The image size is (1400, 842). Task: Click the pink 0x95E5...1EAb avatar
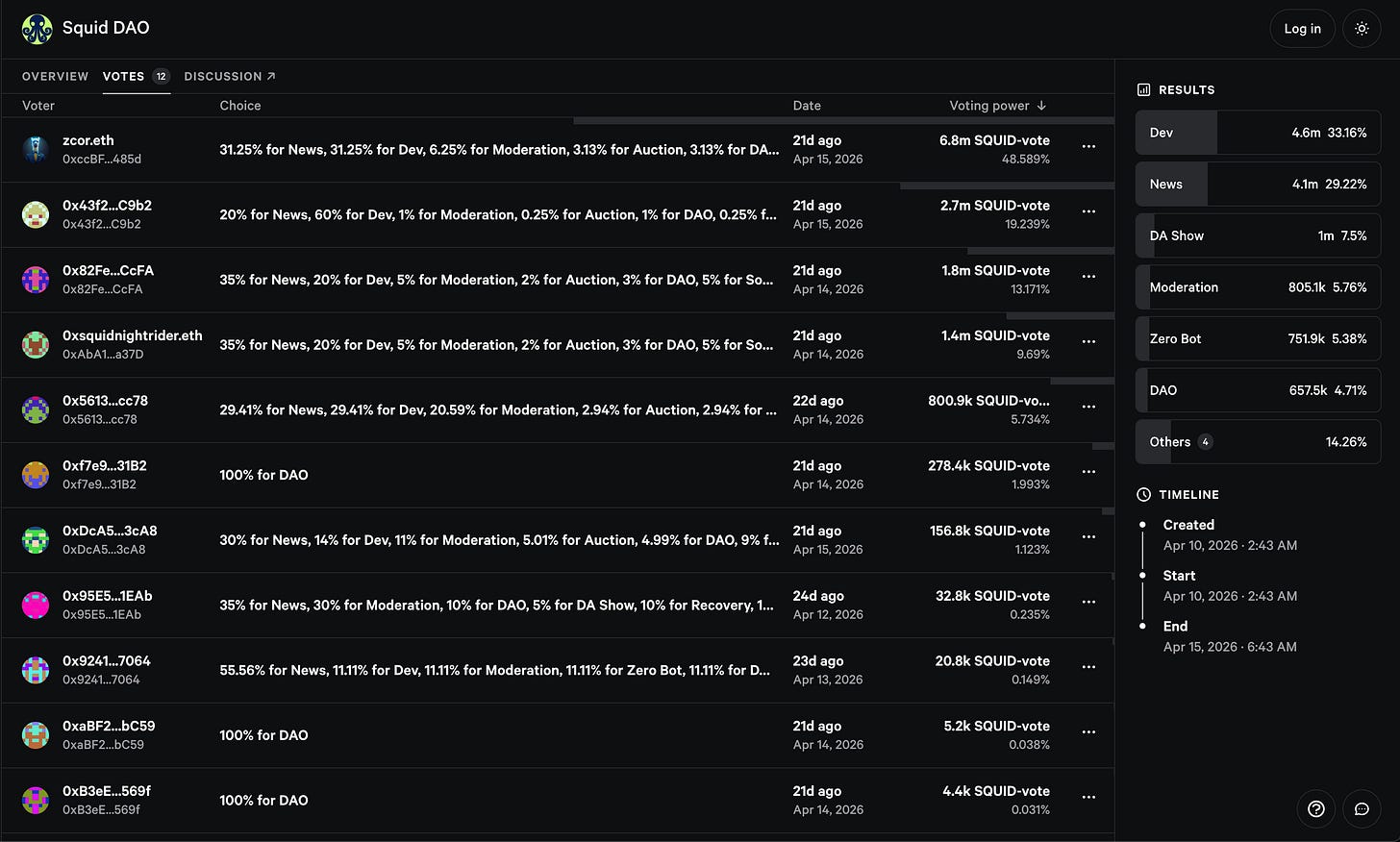(x=36, y=605)
